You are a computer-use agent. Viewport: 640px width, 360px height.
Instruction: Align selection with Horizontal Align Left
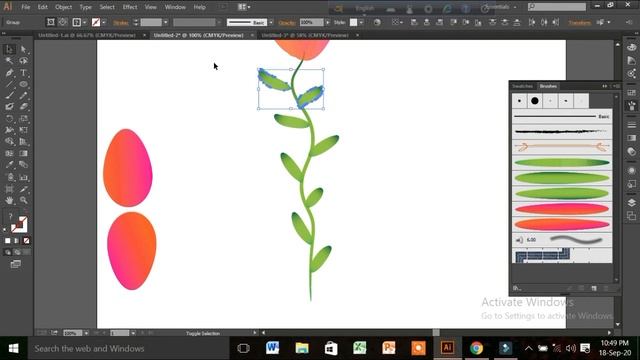(x=414, y=22)
